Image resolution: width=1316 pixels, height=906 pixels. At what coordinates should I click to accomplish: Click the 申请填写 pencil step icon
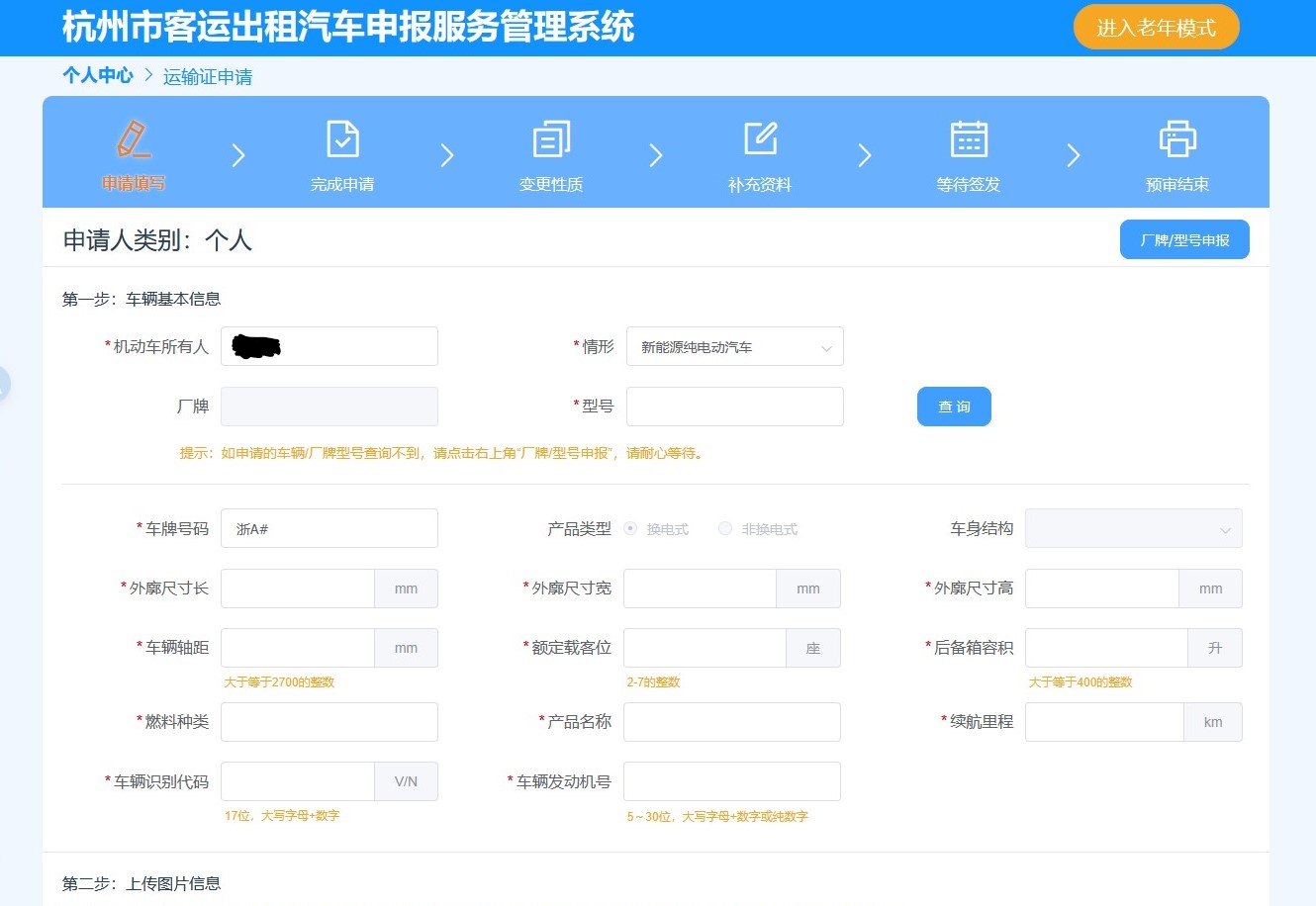click(x=134, y=139)
